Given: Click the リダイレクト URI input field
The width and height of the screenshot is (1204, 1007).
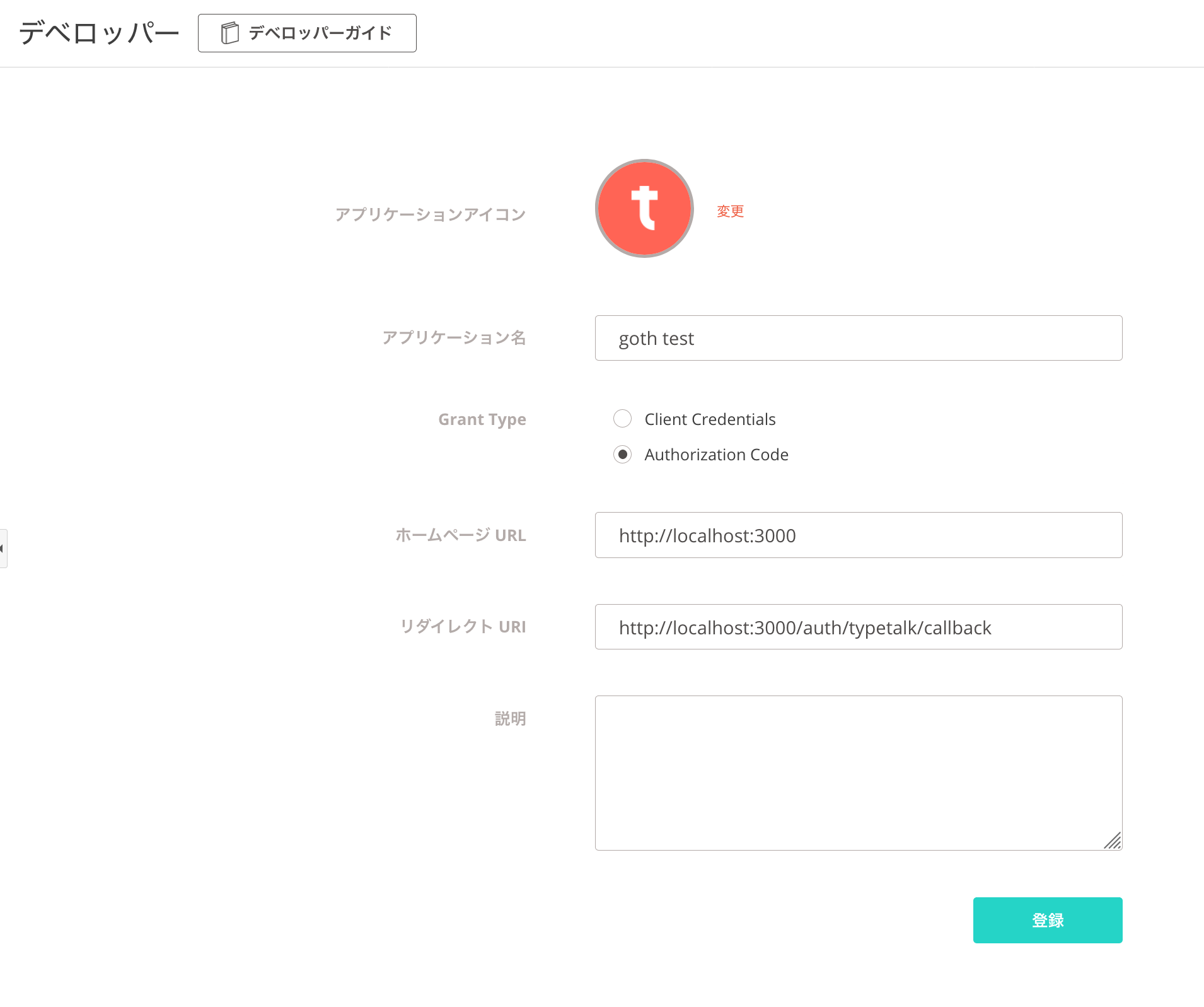Looking at the screenshot, I should (859, 627).
